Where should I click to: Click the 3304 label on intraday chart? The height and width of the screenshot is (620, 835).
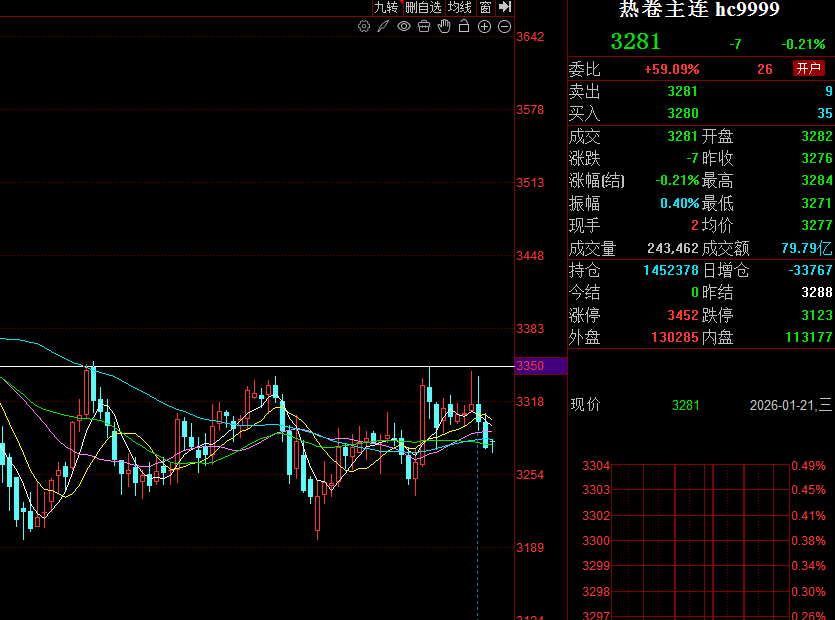[x=596, y=466]
